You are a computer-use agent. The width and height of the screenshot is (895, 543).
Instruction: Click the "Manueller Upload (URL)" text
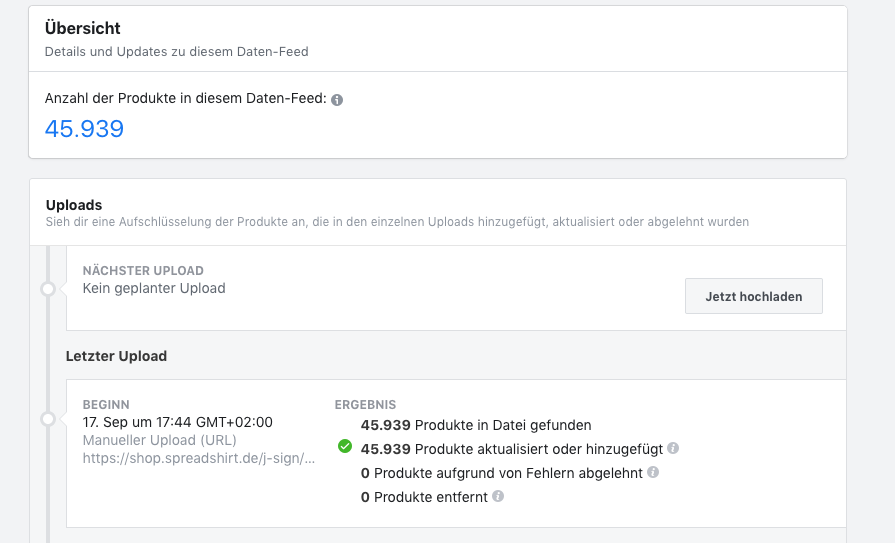coord(160,440)
